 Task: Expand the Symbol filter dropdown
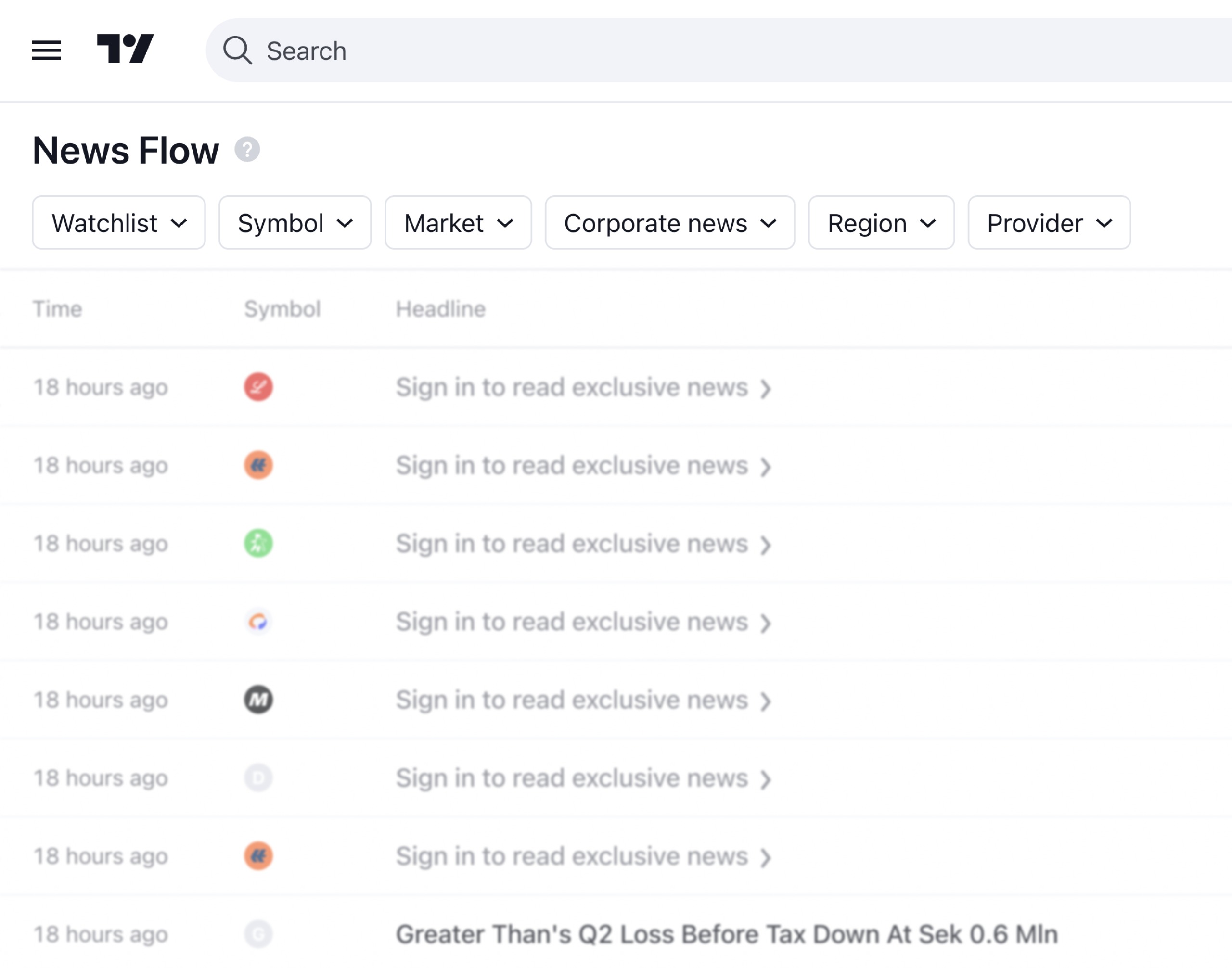295,223
